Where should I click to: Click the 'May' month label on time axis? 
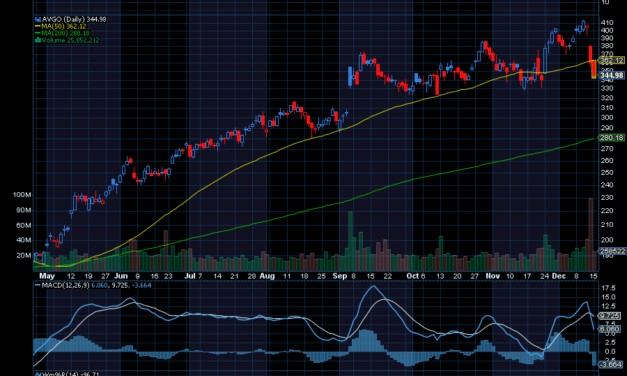click(x=47, y=276)
